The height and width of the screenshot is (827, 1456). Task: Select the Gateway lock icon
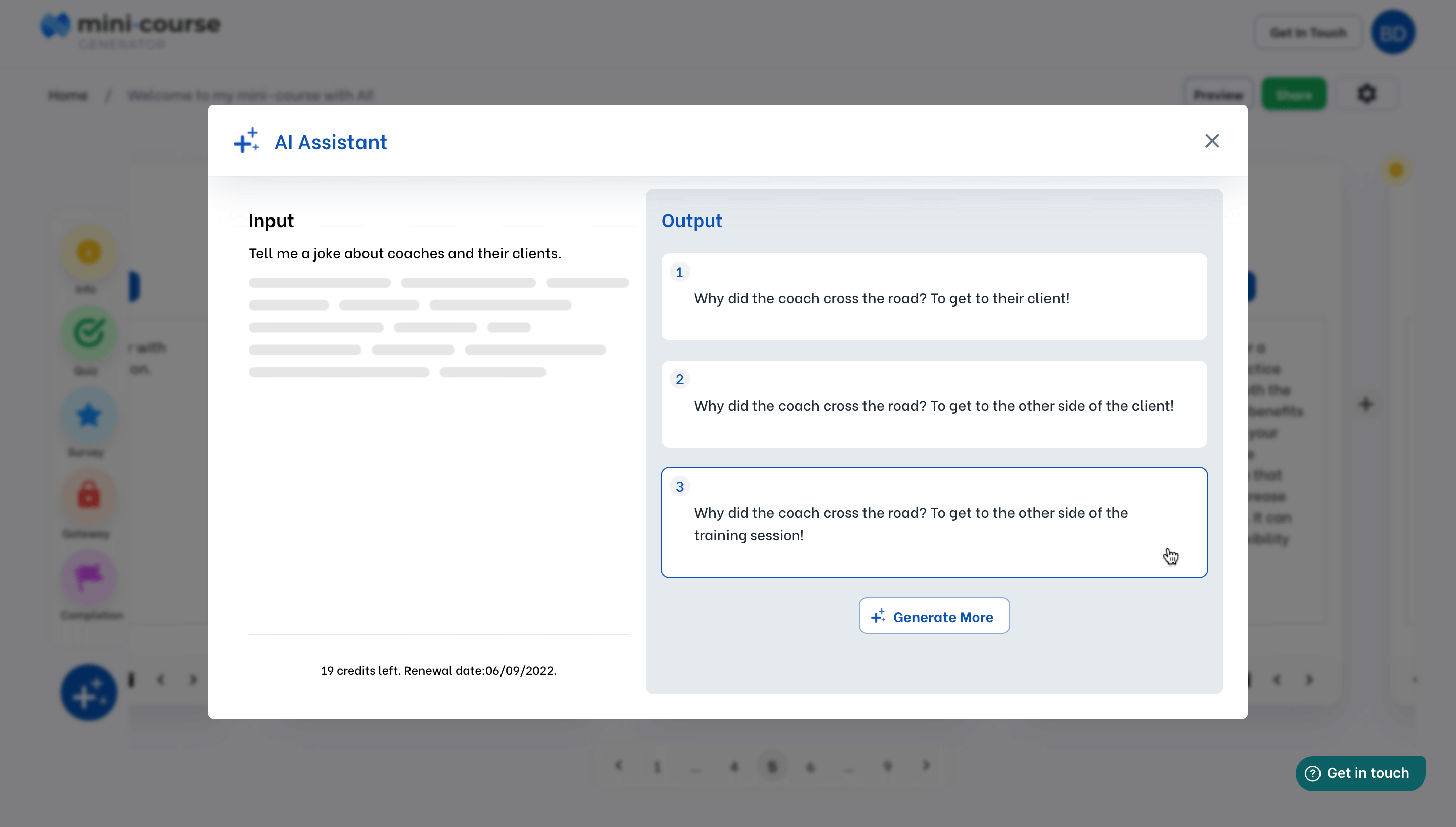click(88, 496)
